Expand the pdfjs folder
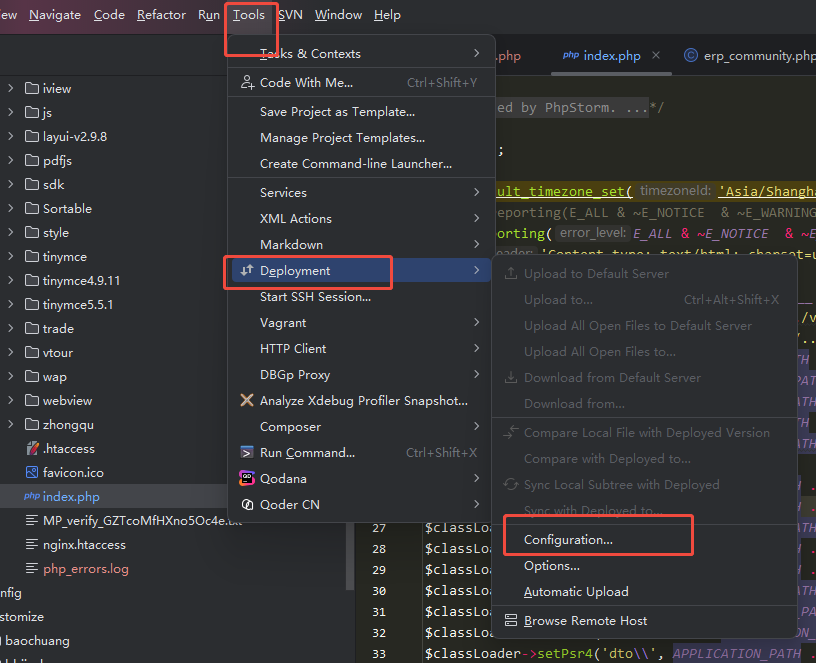This screenshot has width=816, height=663. tap(10, 160)
